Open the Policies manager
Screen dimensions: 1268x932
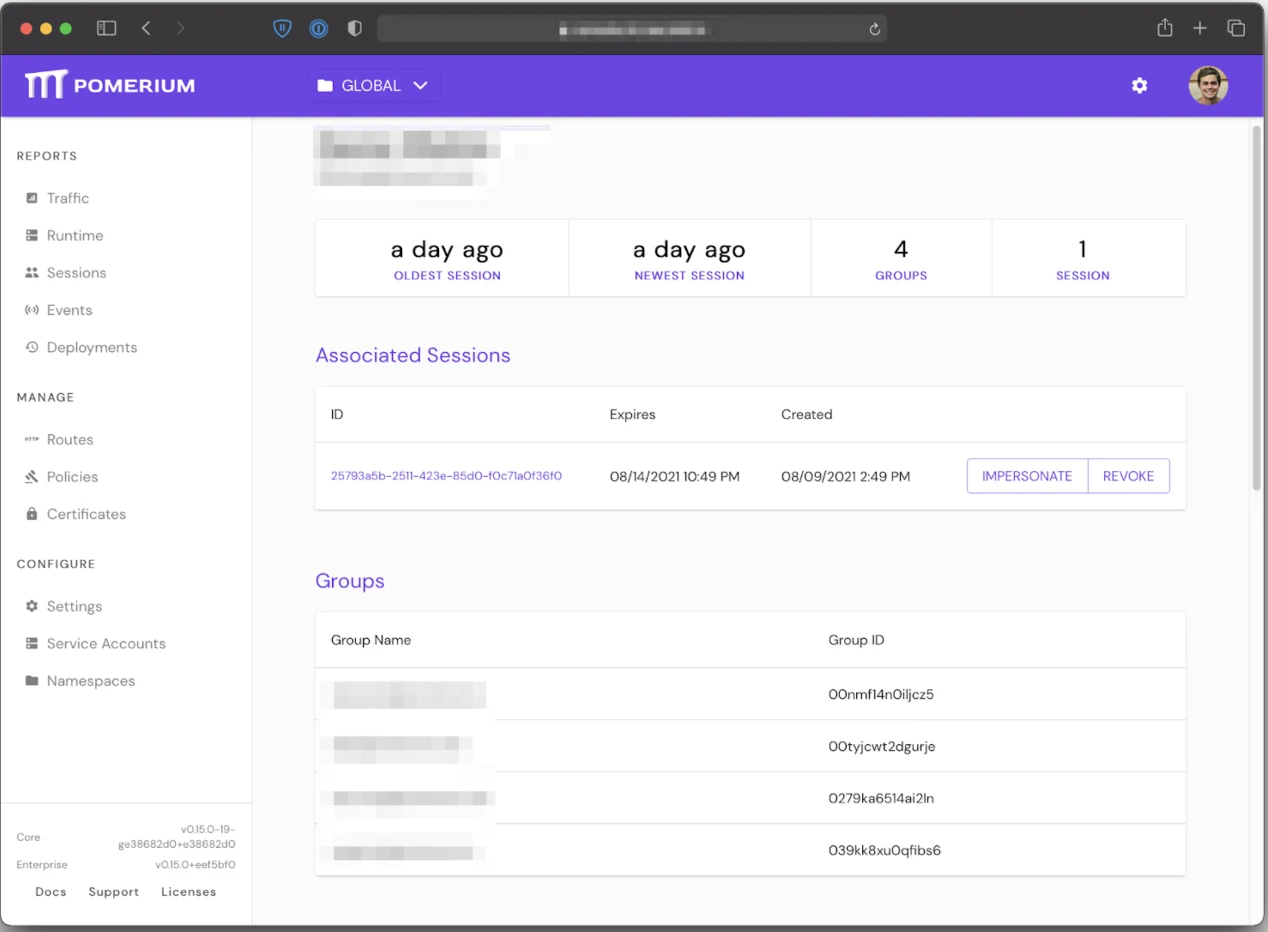(x=69, y=476)
